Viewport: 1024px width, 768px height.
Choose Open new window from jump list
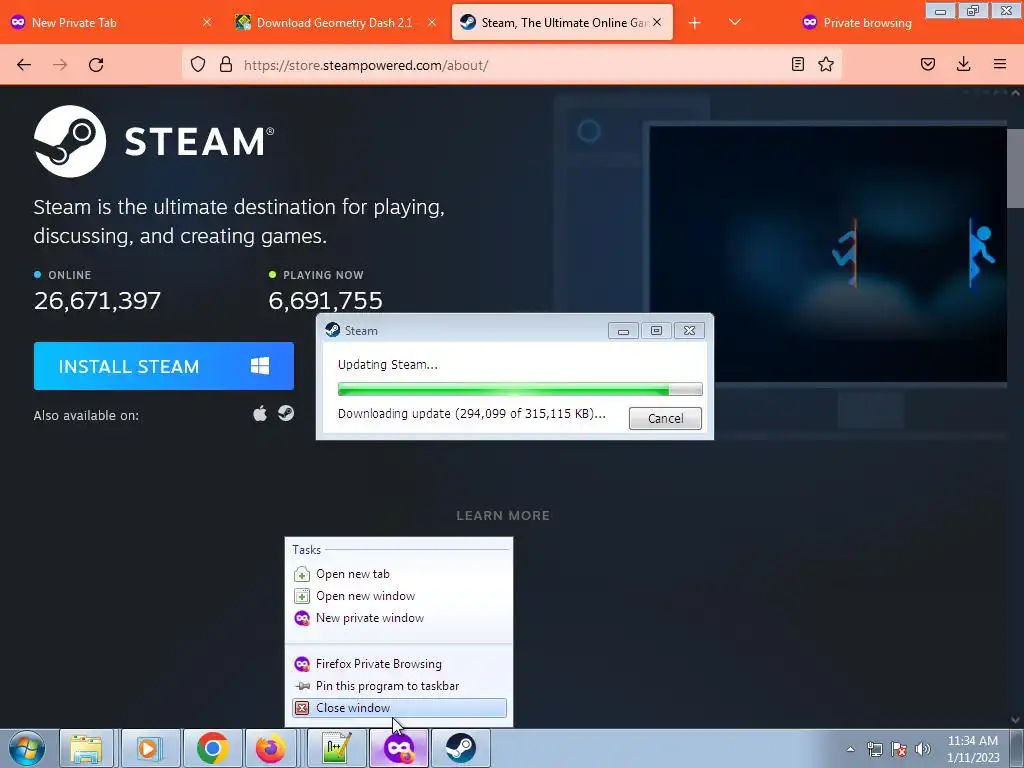[x=399, y=596]
